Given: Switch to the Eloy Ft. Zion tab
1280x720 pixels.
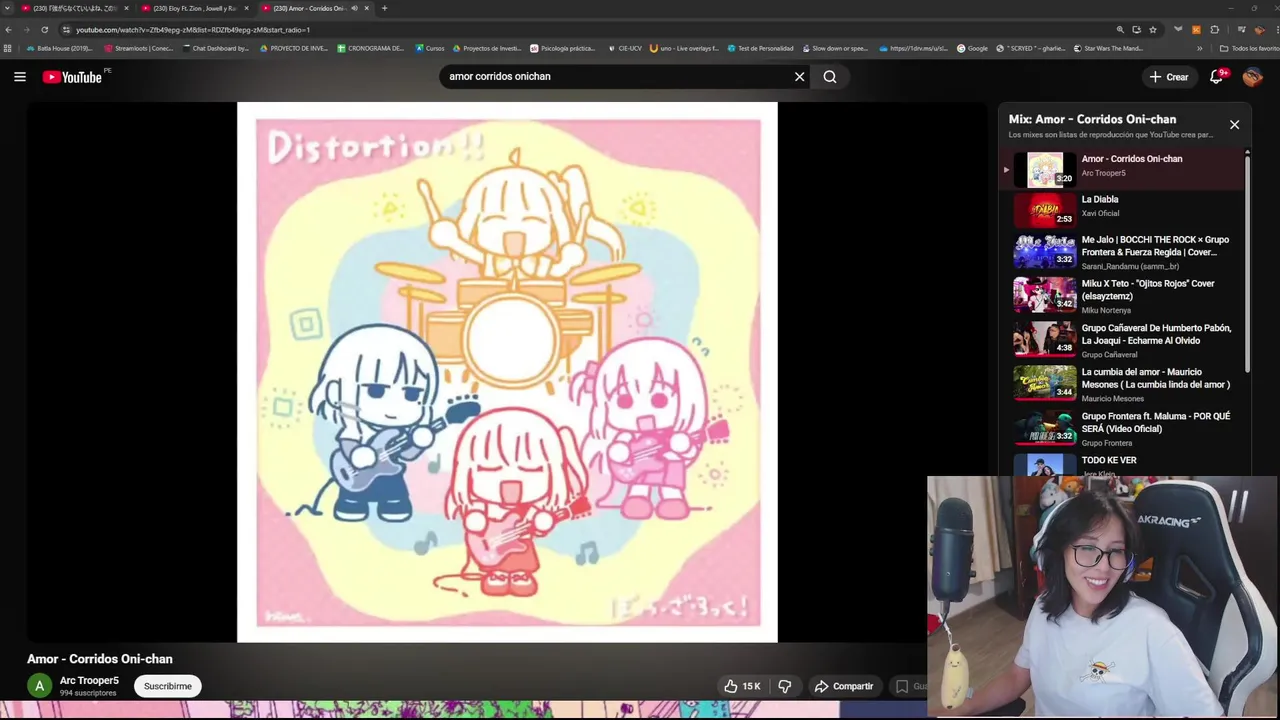Looking at the screenshot, I should 194,8.
